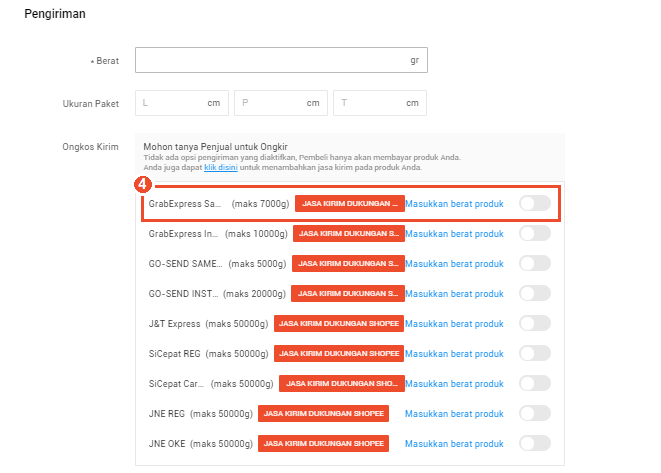Viewport: 661px width, 473px height.
Task: Click 'Masukkan berat produk' for J&T Express
Action: (454, 324)
